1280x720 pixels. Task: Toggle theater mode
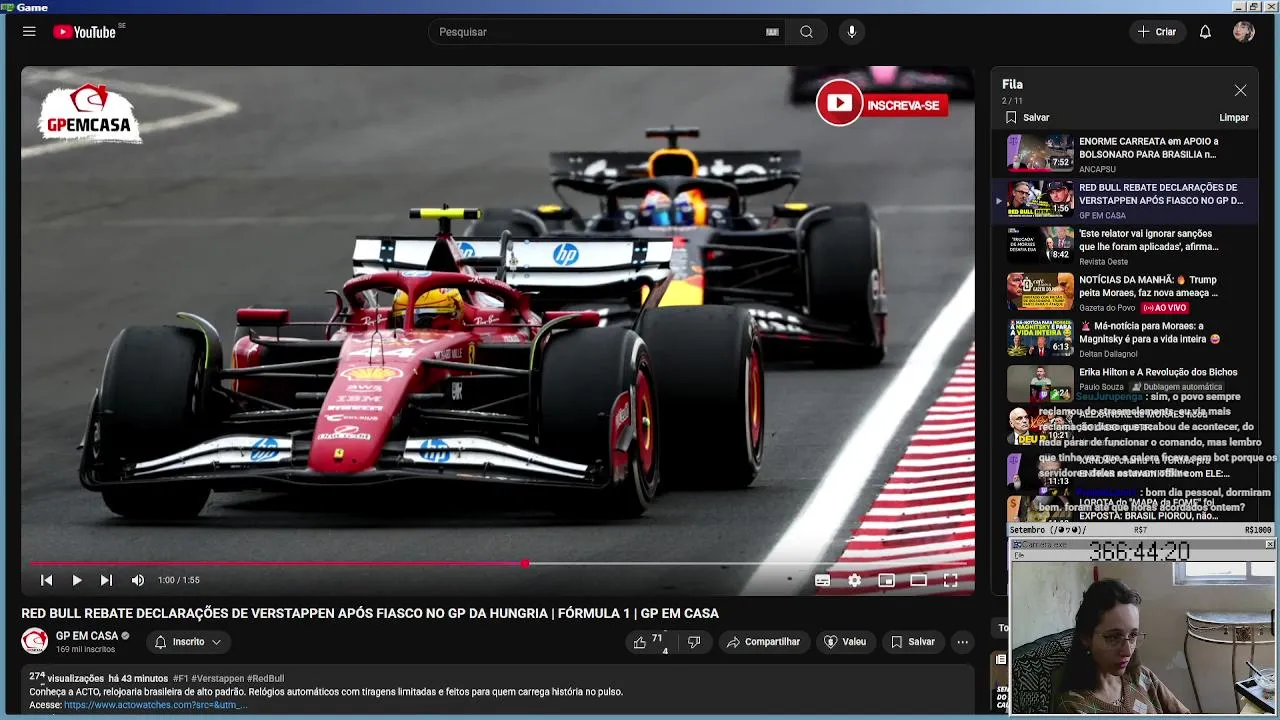[x=918, y=580]
